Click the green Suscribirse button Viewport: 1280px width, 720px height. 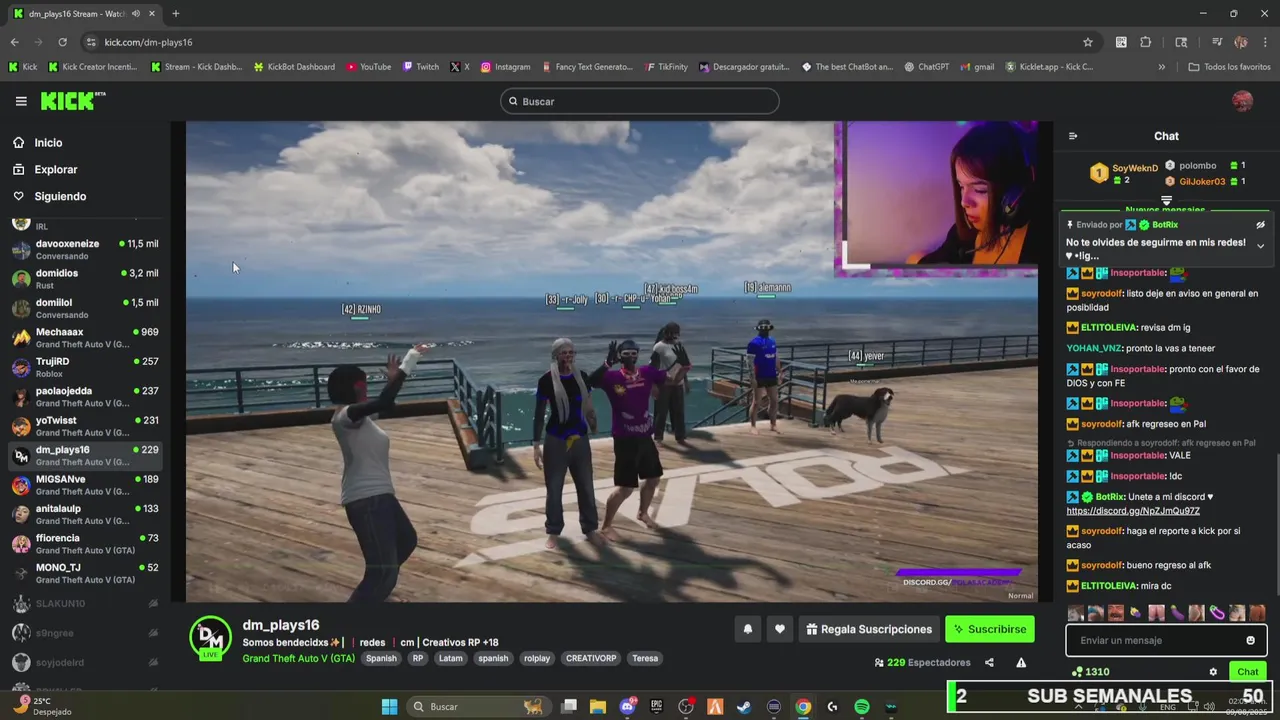[x=990, y=629]
